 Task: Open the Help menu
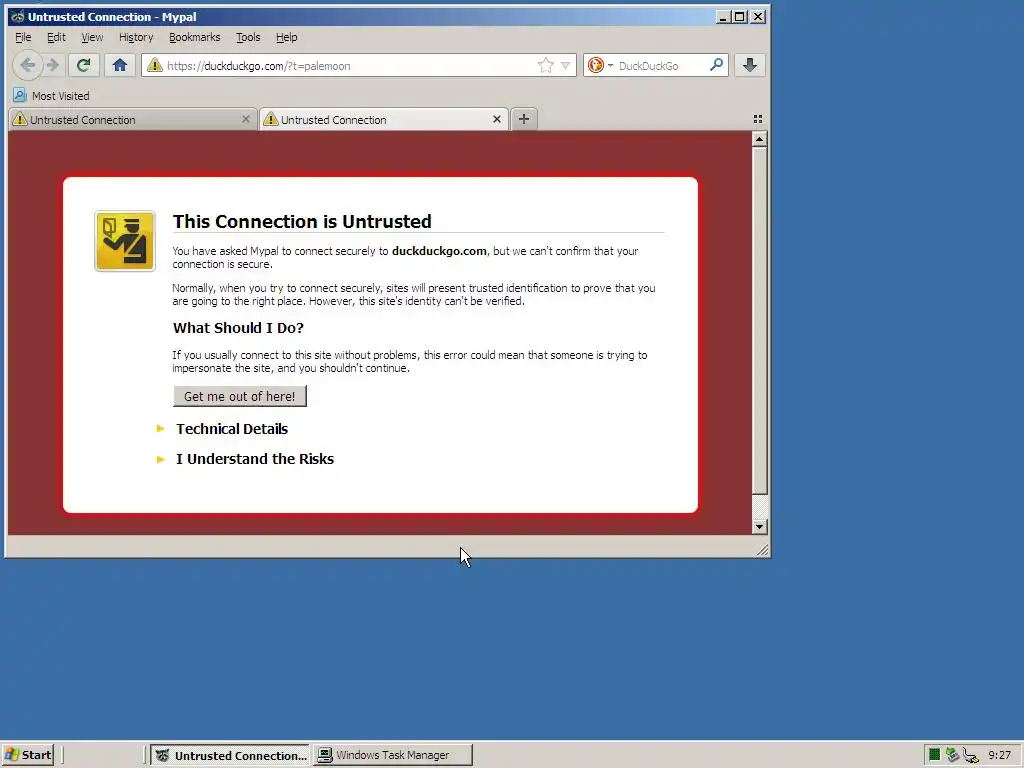287,37
